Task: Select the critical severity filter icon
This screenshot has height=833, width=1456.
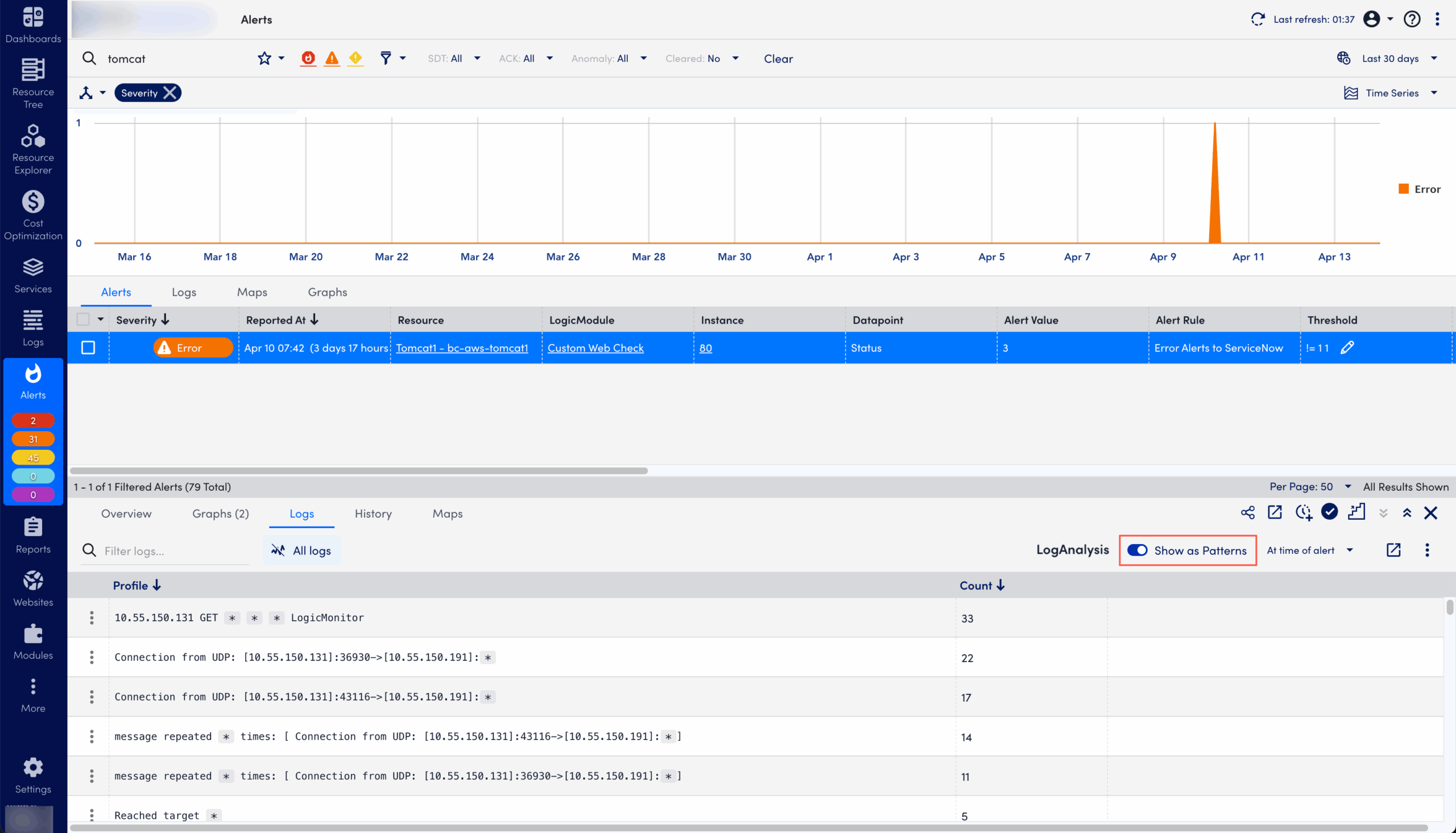Action: (x=308, y=58)
